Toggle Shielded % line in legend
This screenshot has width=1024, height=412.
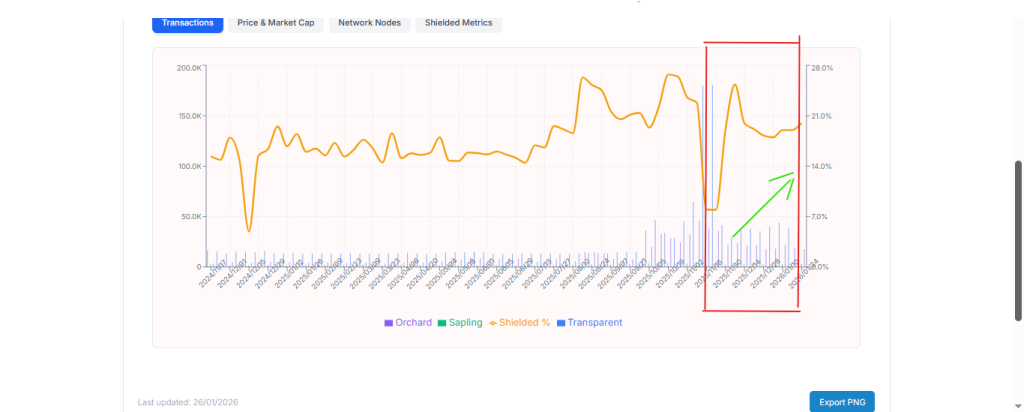click(x=524, y=323)
